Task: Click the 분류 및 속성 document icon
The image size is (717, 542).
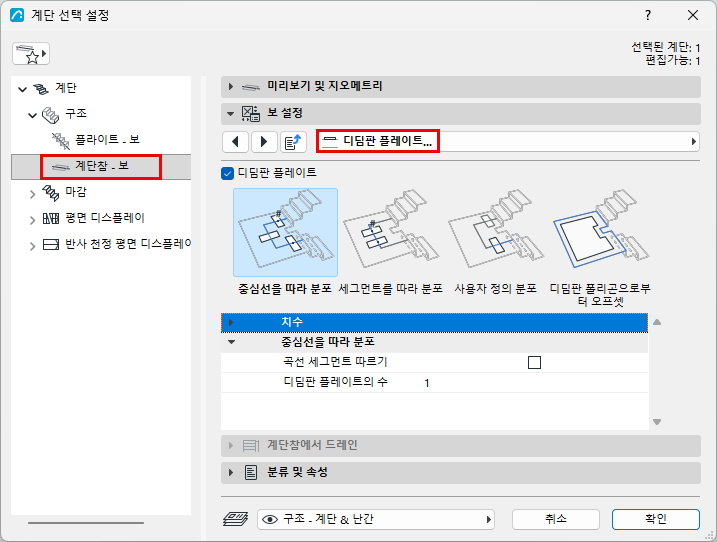Action: 251,472
